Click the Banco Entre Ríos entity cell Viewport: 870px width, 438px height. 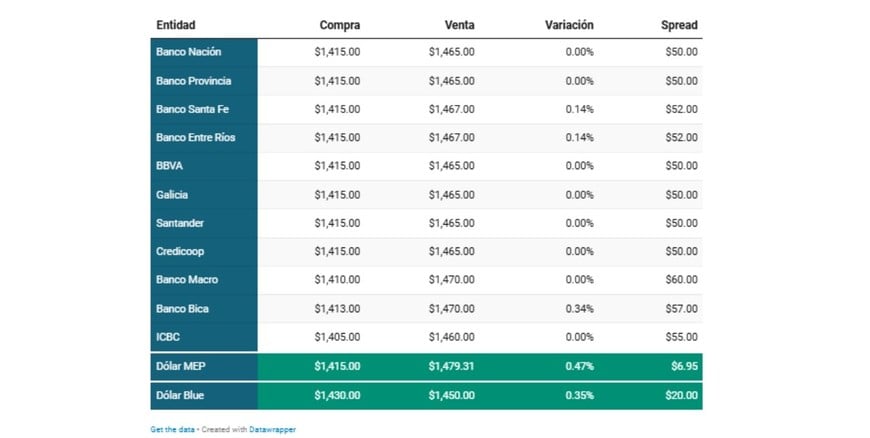[x=195, y=137]
